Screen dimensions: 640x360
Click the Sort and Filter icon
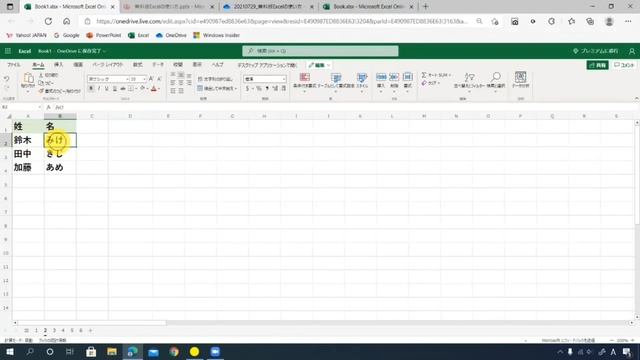pos(469,77)
